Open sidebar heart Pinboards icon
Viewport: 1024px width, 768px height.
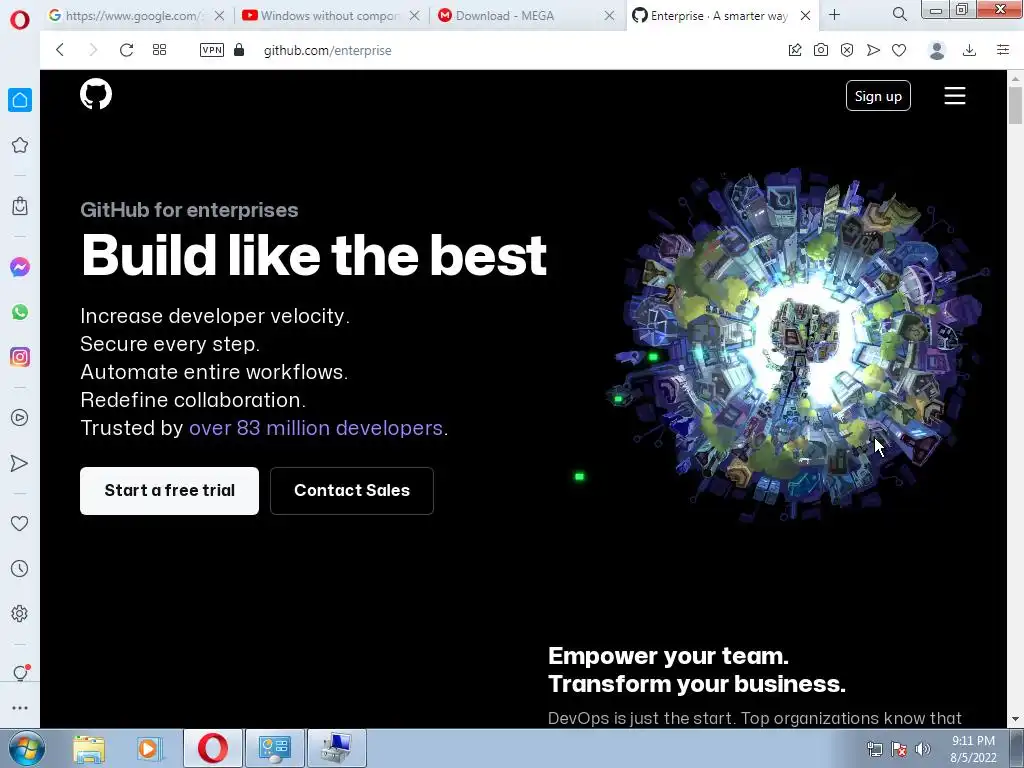(20, 523)
